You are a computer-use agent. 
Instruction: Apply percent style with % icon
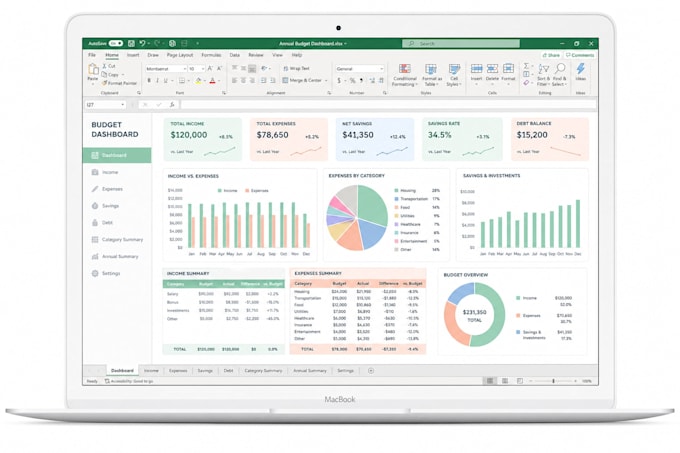[352, 81]
